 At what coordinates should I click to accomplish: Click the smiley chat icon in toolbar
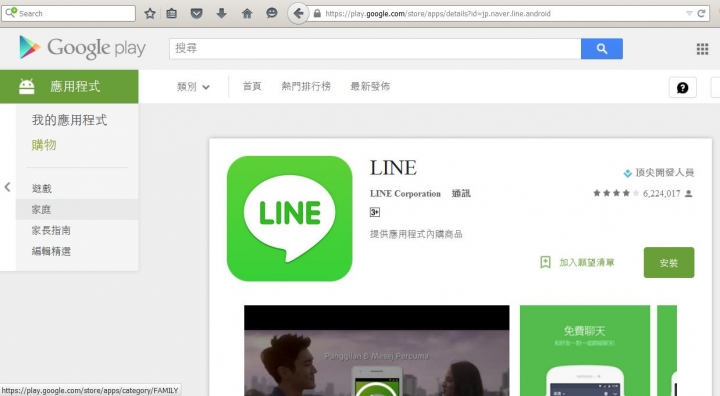(272, 13)
